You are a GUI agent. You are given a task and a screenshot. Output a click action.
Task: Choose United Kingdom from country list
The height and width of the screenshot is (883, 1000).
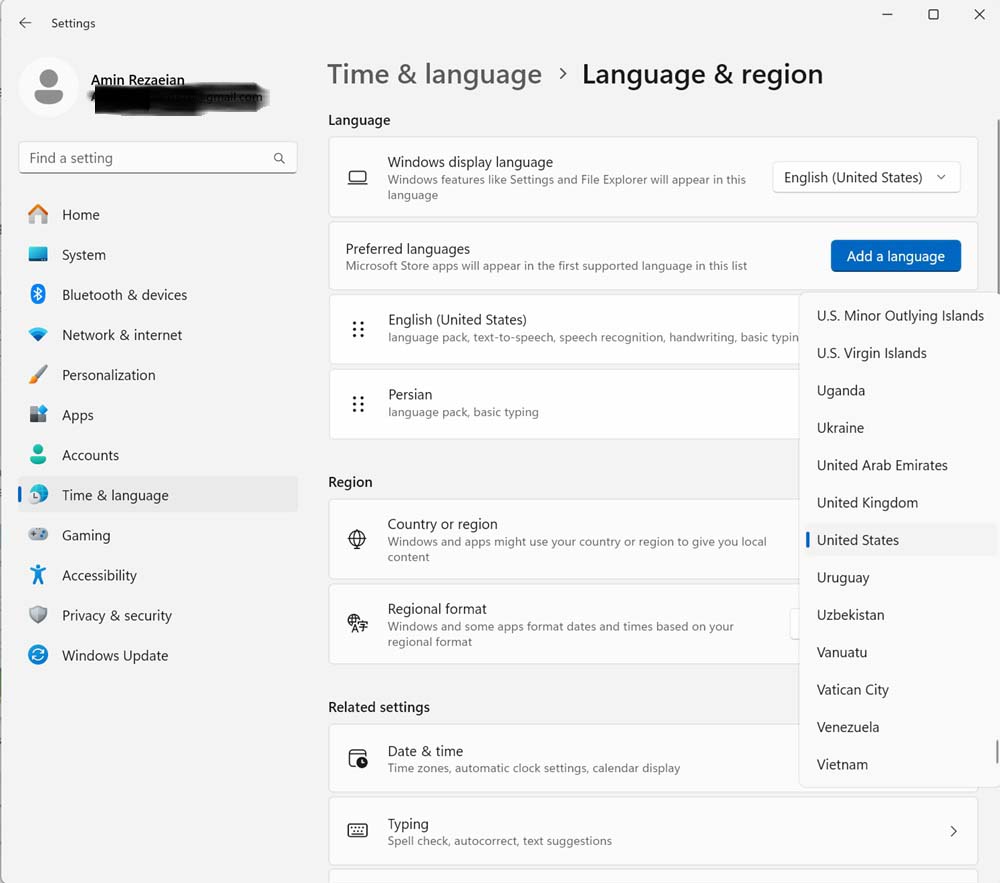click(x=867, y=502)
